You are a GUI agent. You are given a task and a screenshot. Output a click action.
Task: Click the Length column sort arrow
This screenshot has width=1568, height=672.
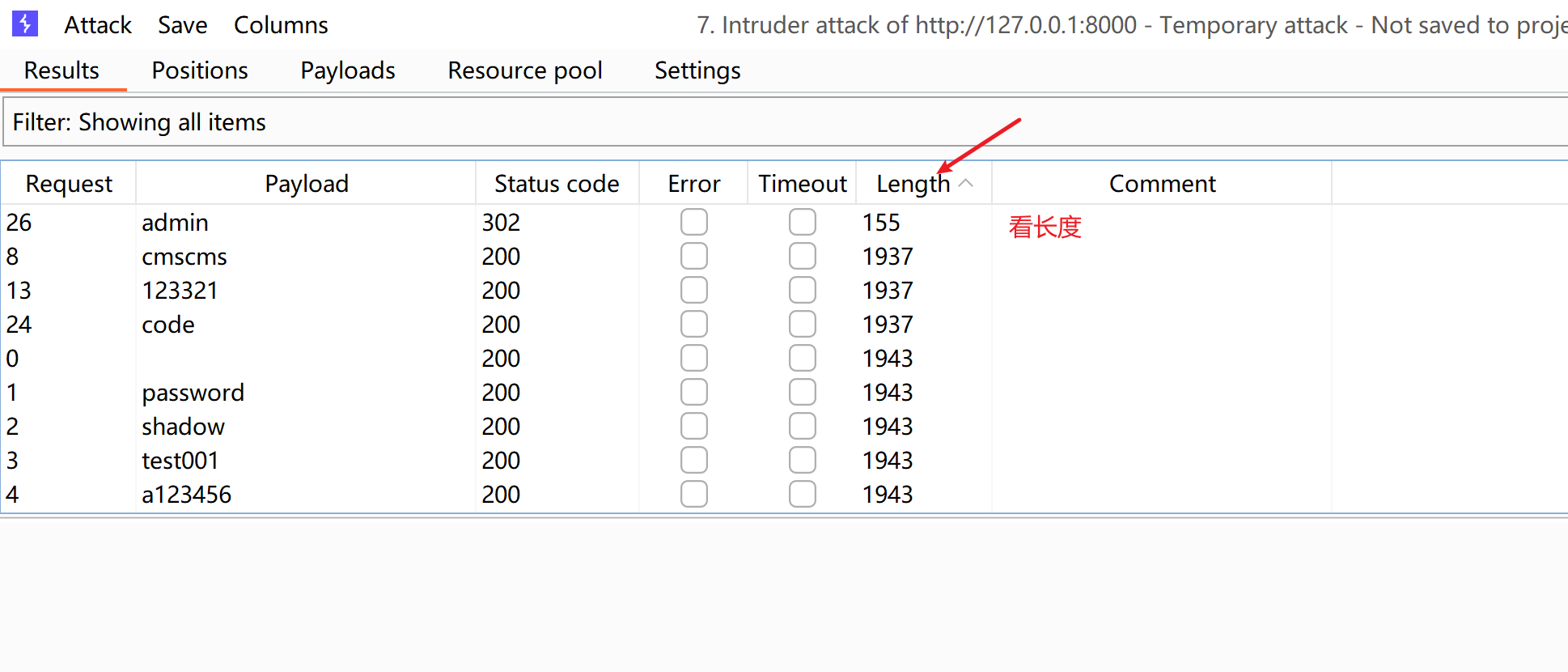(965, 184)
